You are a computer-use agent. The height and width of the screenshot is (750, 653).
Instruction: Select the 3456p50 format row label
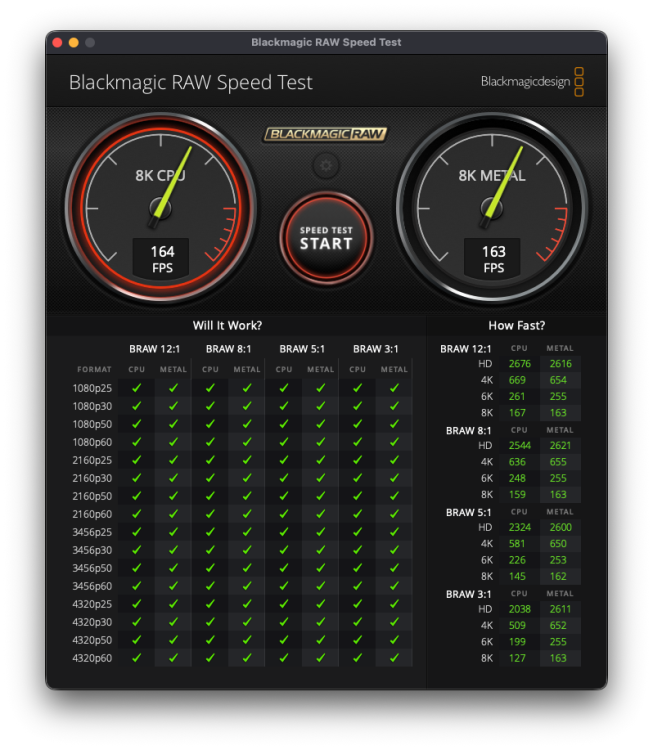pyautogui.click(x=92, y=568)
